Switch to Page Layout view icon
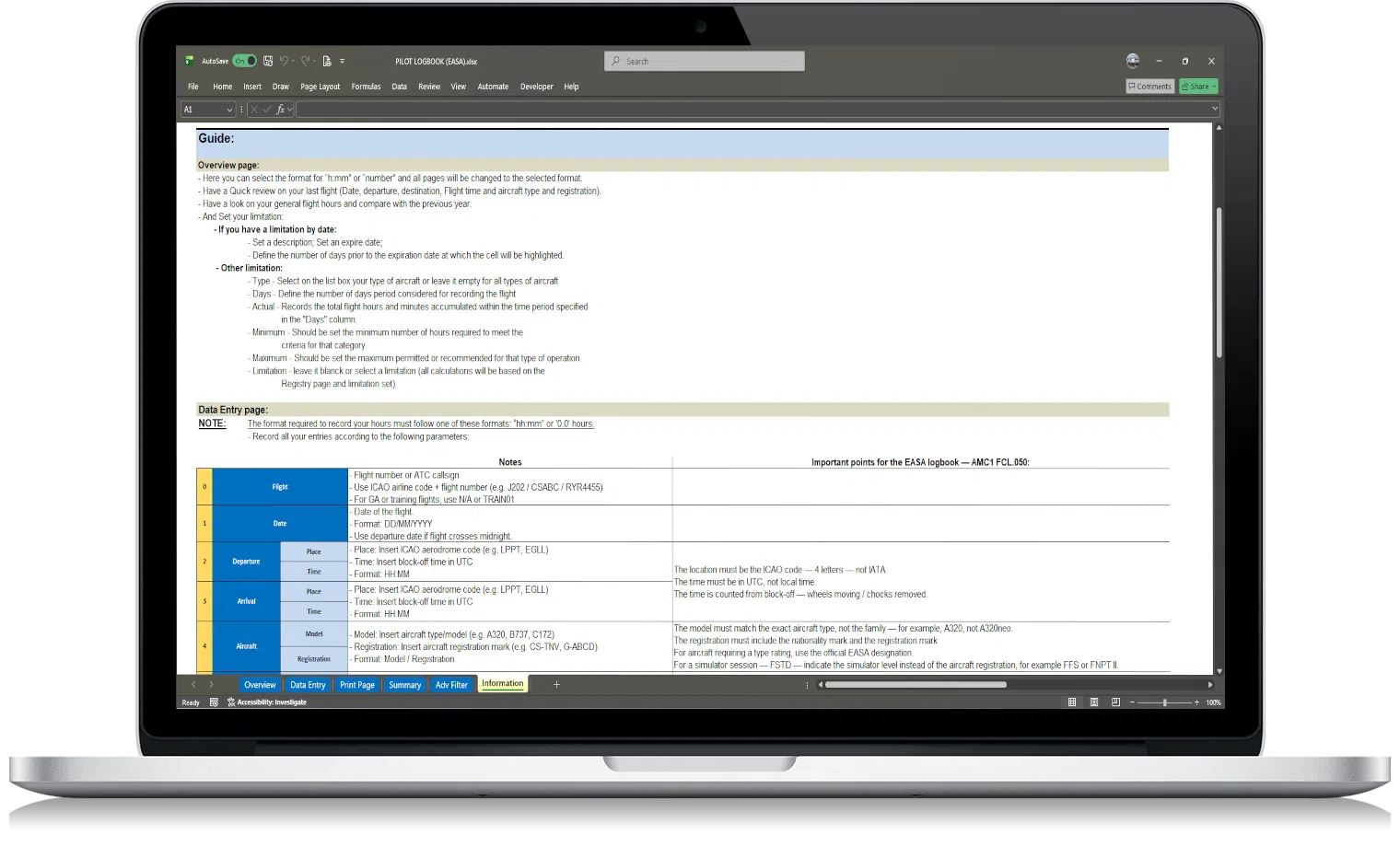 click(1094, 702)
